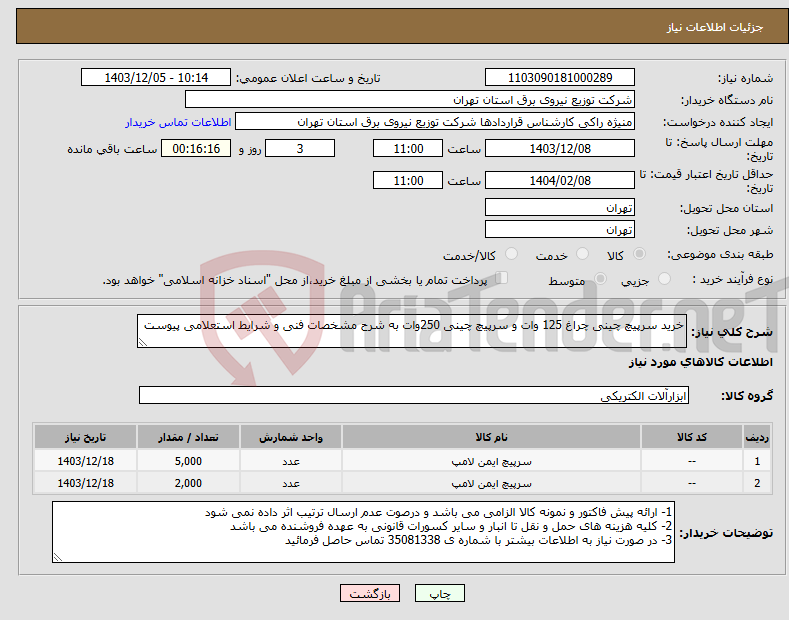
Task: Click the گروه کالا field ابزارآلات الکتریکی
Action: (x=414, y=396)
